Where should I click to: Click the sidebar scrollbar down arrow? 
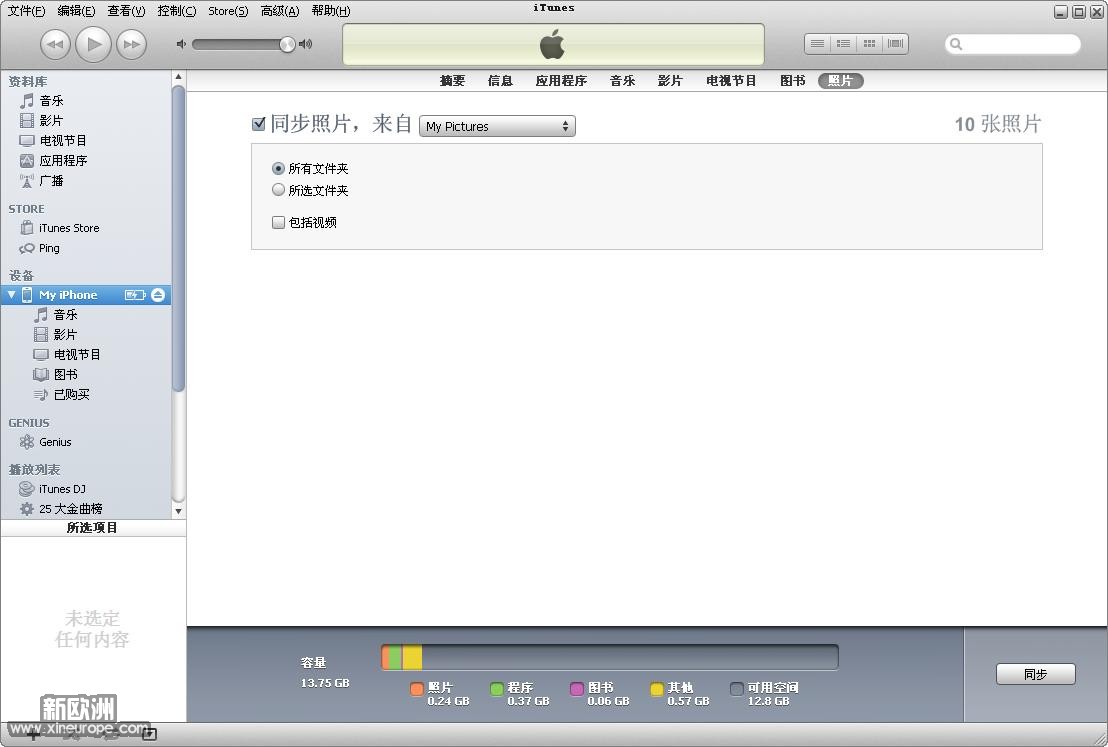(x=178, y=511)
